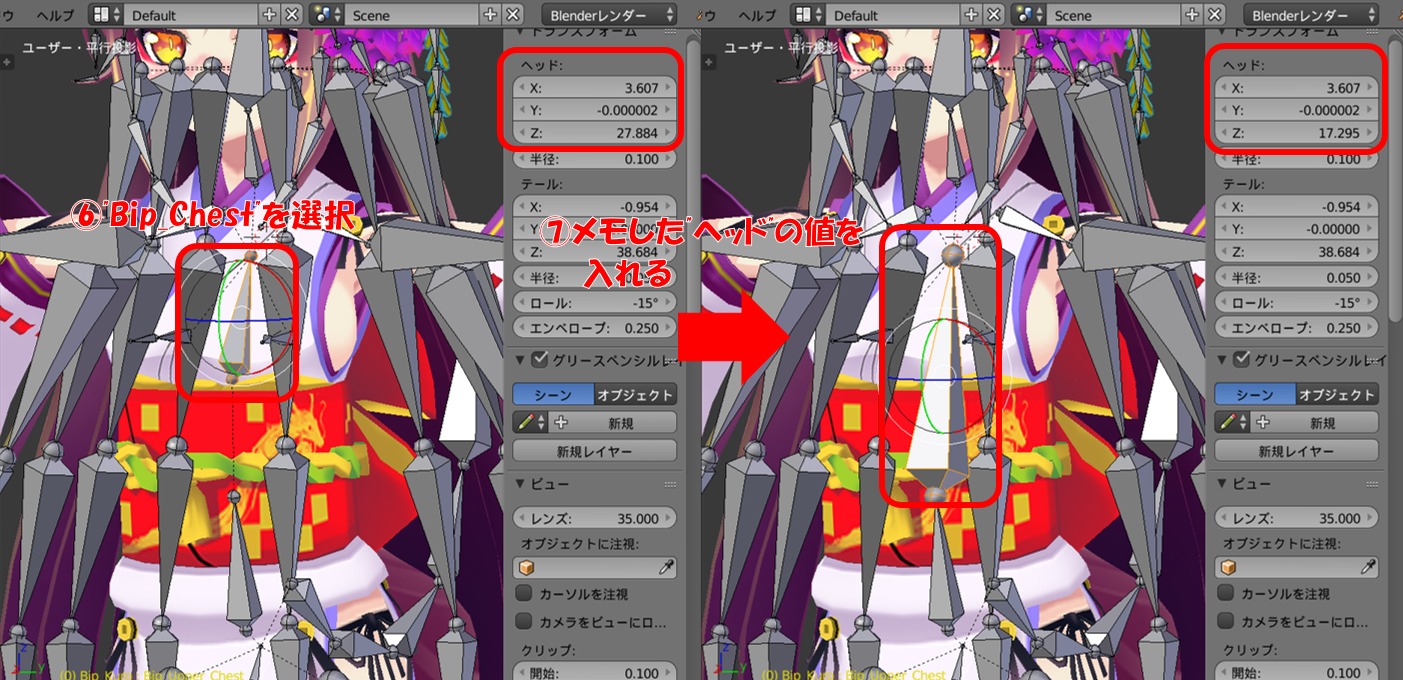This screenshot has height=680, width=1403.
Task: Click the 新規 button in the left panel
Action: tap(622, 423)
